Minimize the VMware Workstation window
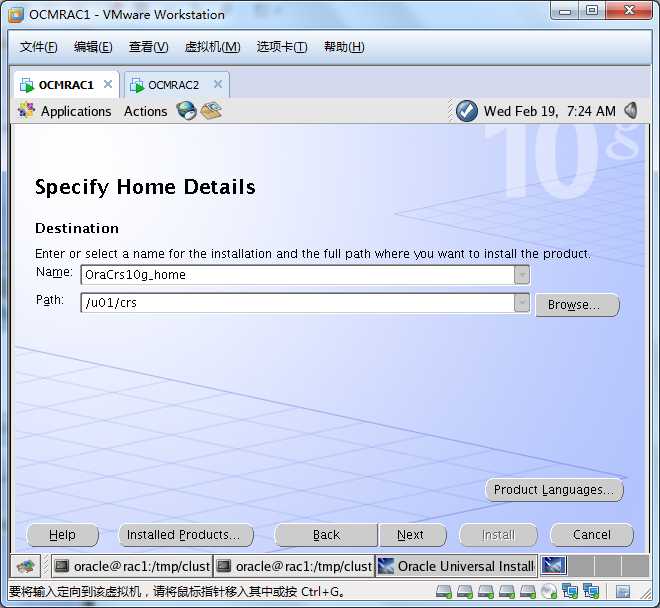 pyautogui.click(x=565, y=11)
